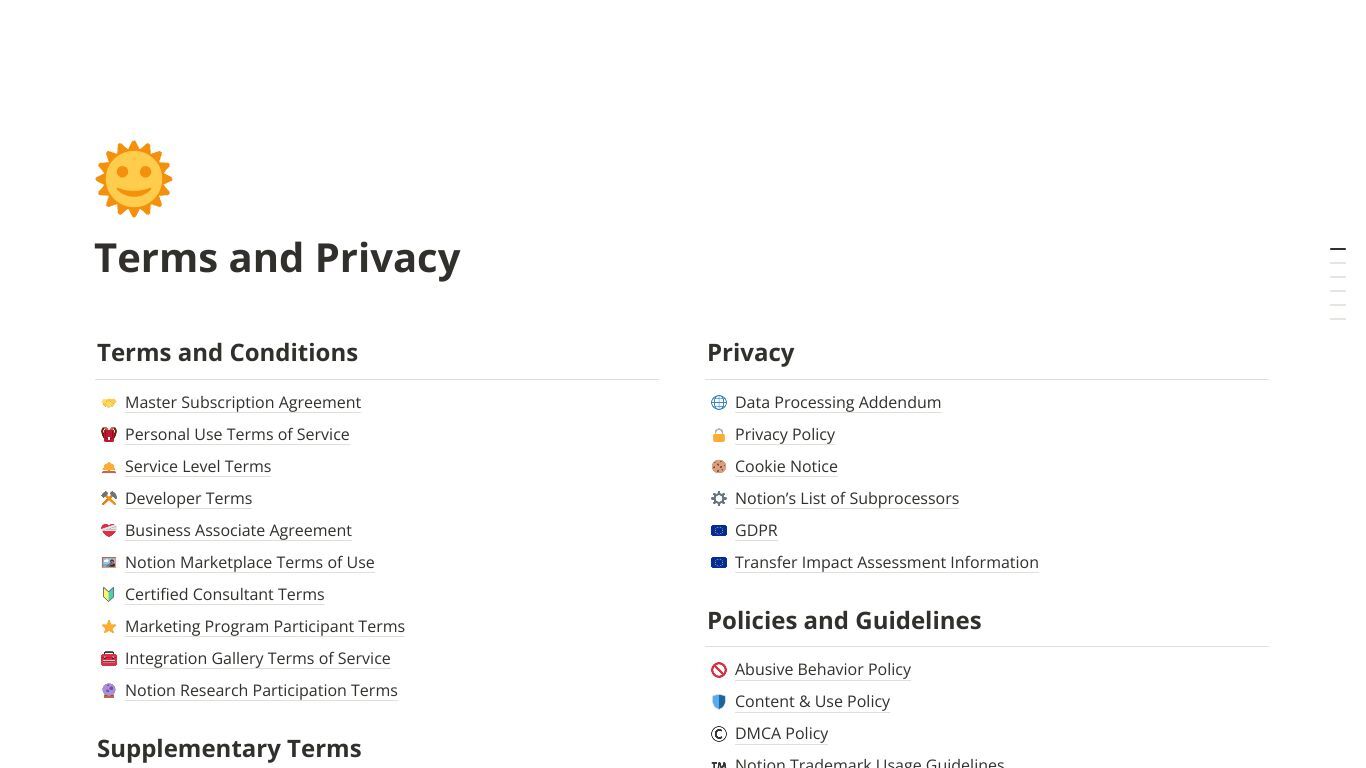Click the hammer icon next to Developer Terms

[109, 499]
